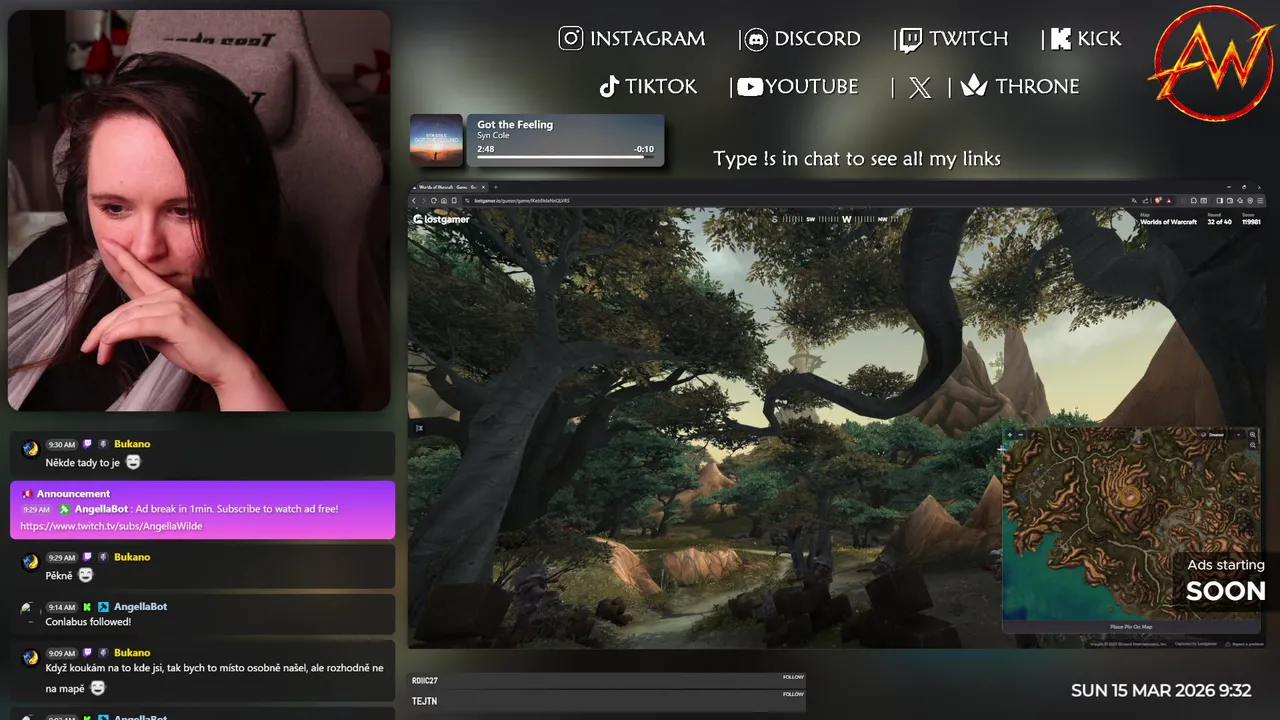Image resolution: width=1280 pixels, height=720 pixels.
Task: Click the Follow label beside RDIIC27
Action: coord(793,677)
